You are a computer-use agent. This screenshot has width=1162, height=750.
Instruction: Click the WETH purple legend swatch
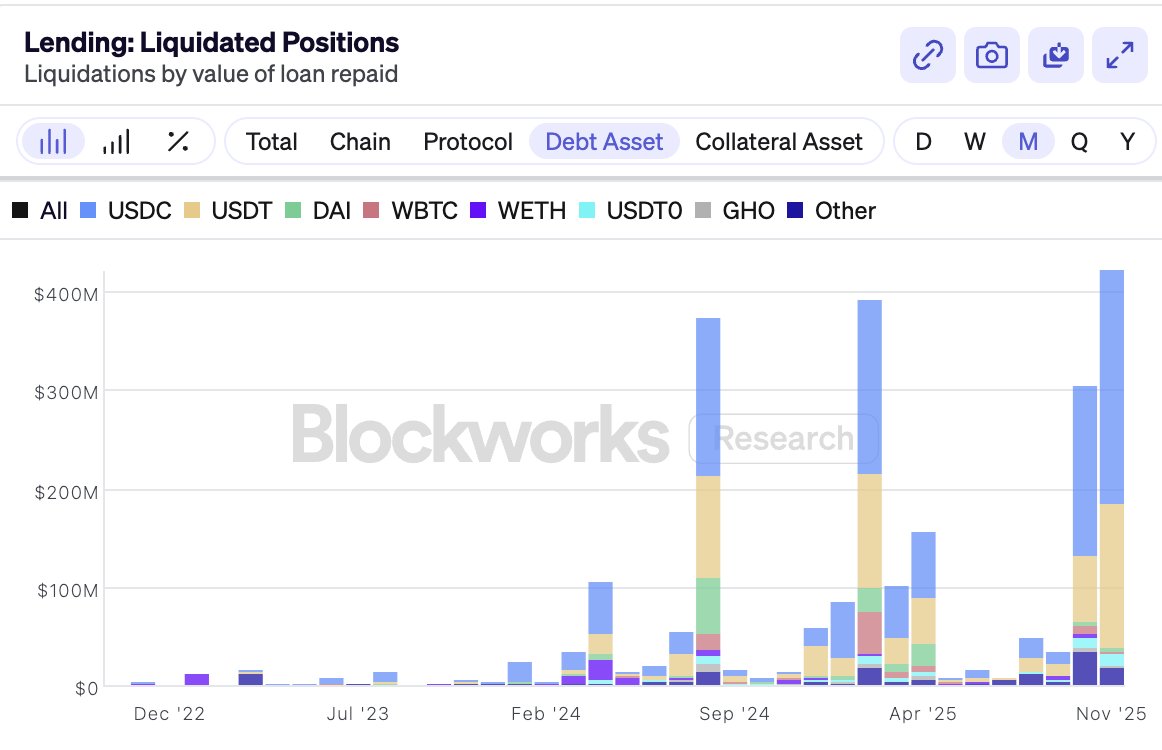point(479,211)
